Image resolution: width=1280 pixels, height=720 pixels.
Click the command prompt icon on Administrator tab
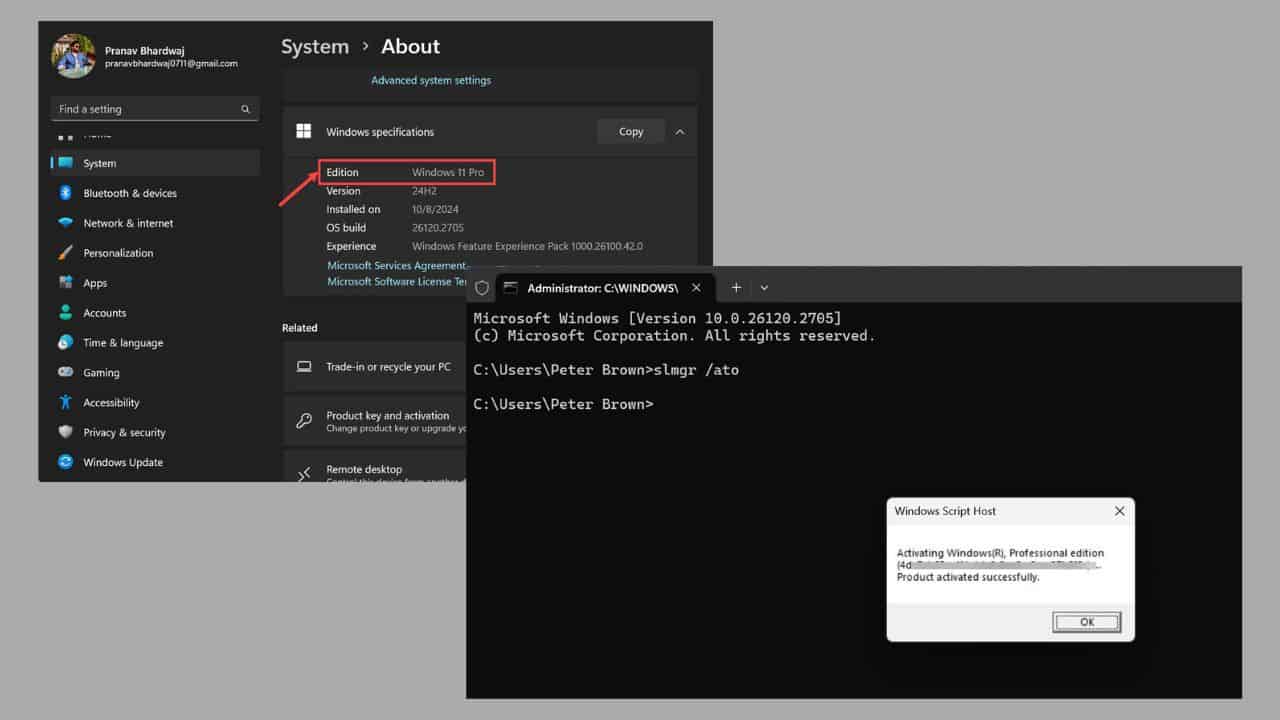(x=511, y=288)
